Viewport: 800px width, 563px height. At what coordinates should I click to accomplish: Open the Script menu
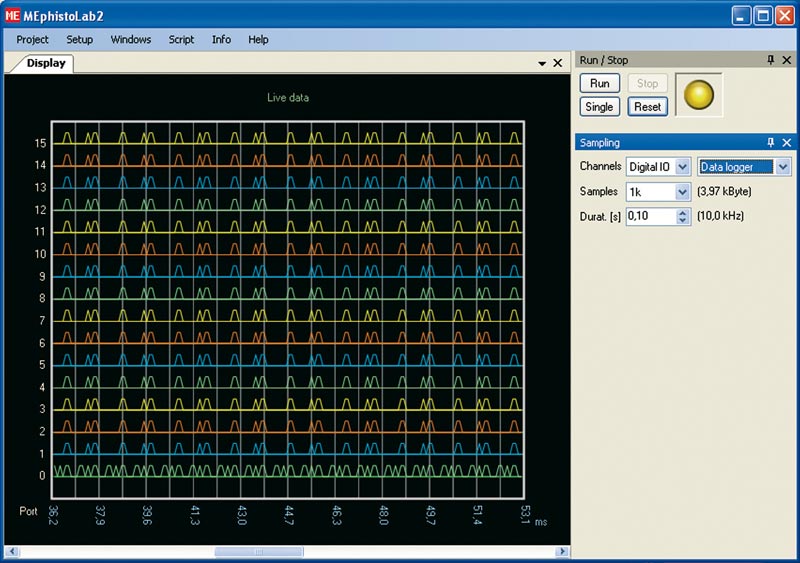[x=181, y=39]
